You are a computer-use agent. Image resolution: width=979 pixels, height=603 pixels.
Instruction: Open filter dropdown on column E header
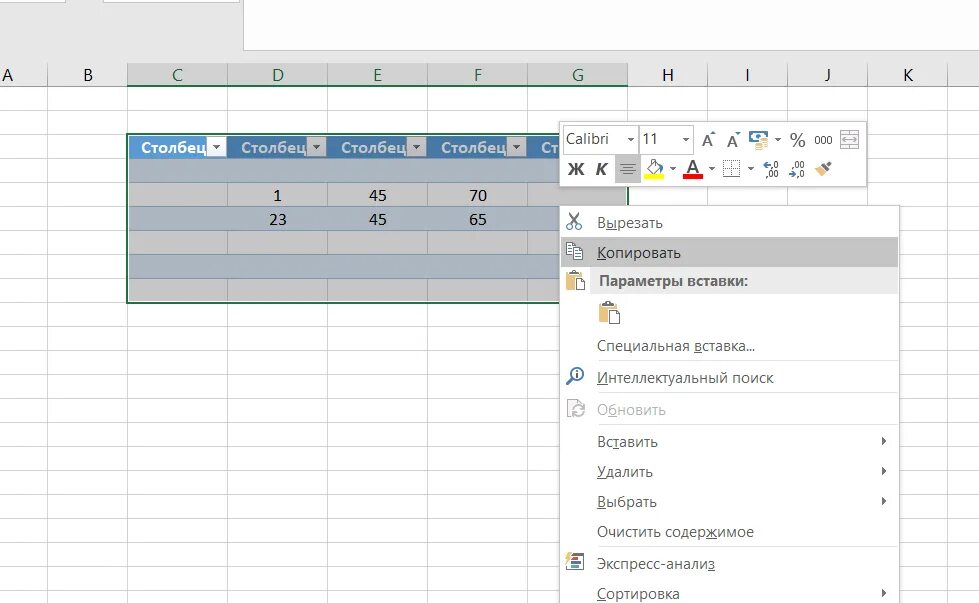[x=416, y=147]
